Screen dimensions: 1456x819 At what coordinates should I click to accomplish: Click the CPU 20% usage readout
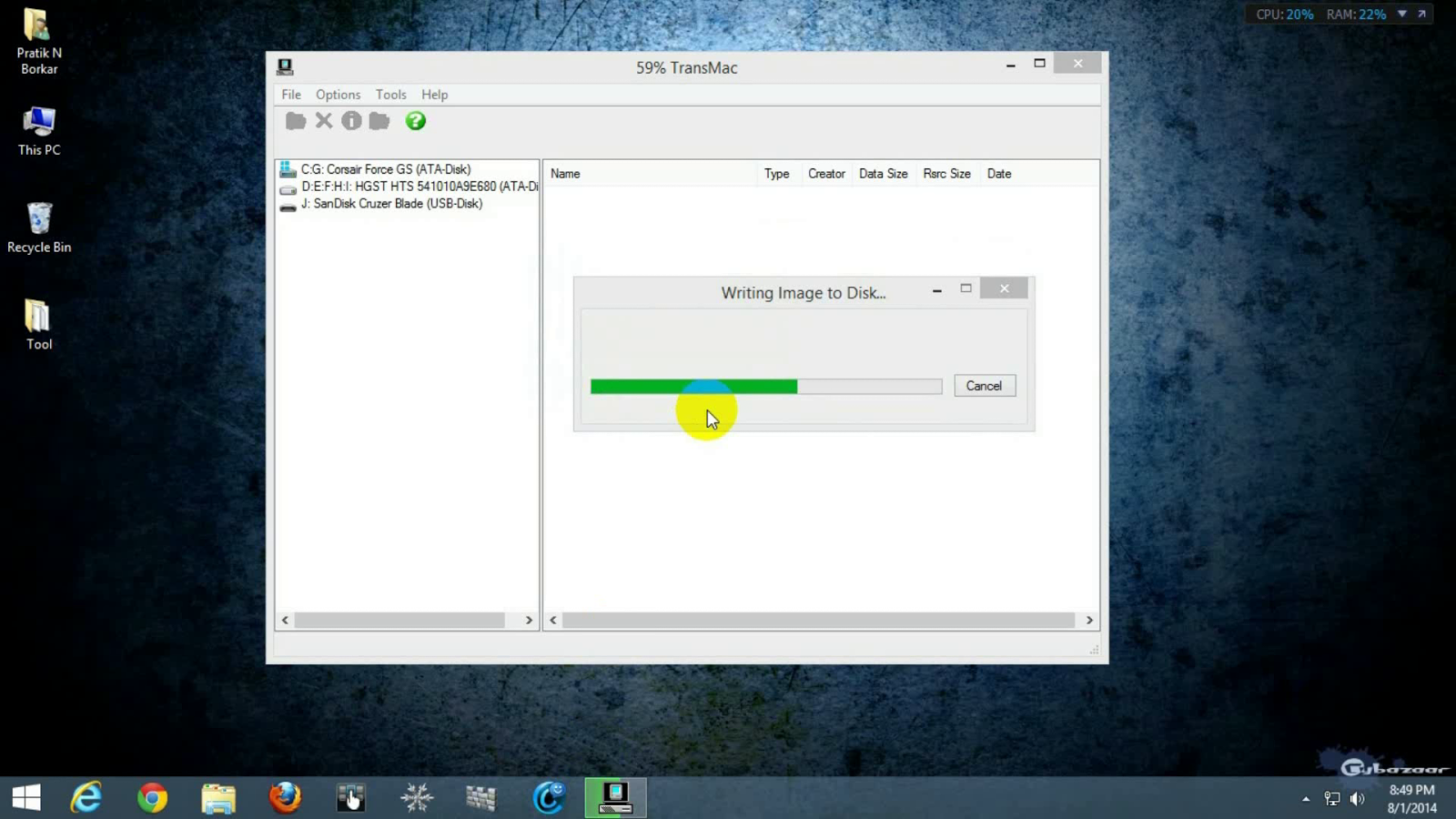tap(1285, 15)
